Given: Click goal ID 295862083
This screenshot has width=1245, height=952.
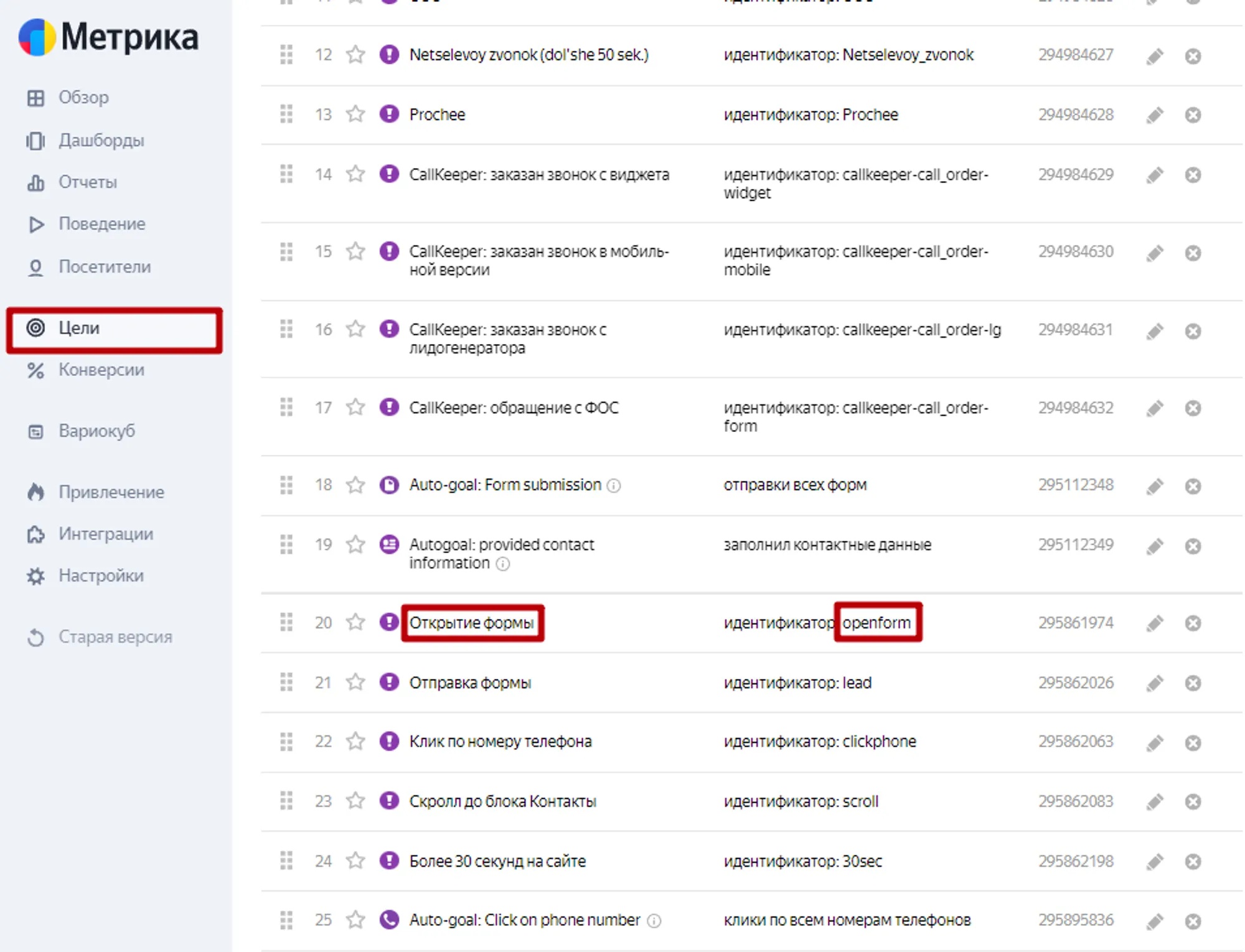Looking at the screenshot, I should (1075, 801).
